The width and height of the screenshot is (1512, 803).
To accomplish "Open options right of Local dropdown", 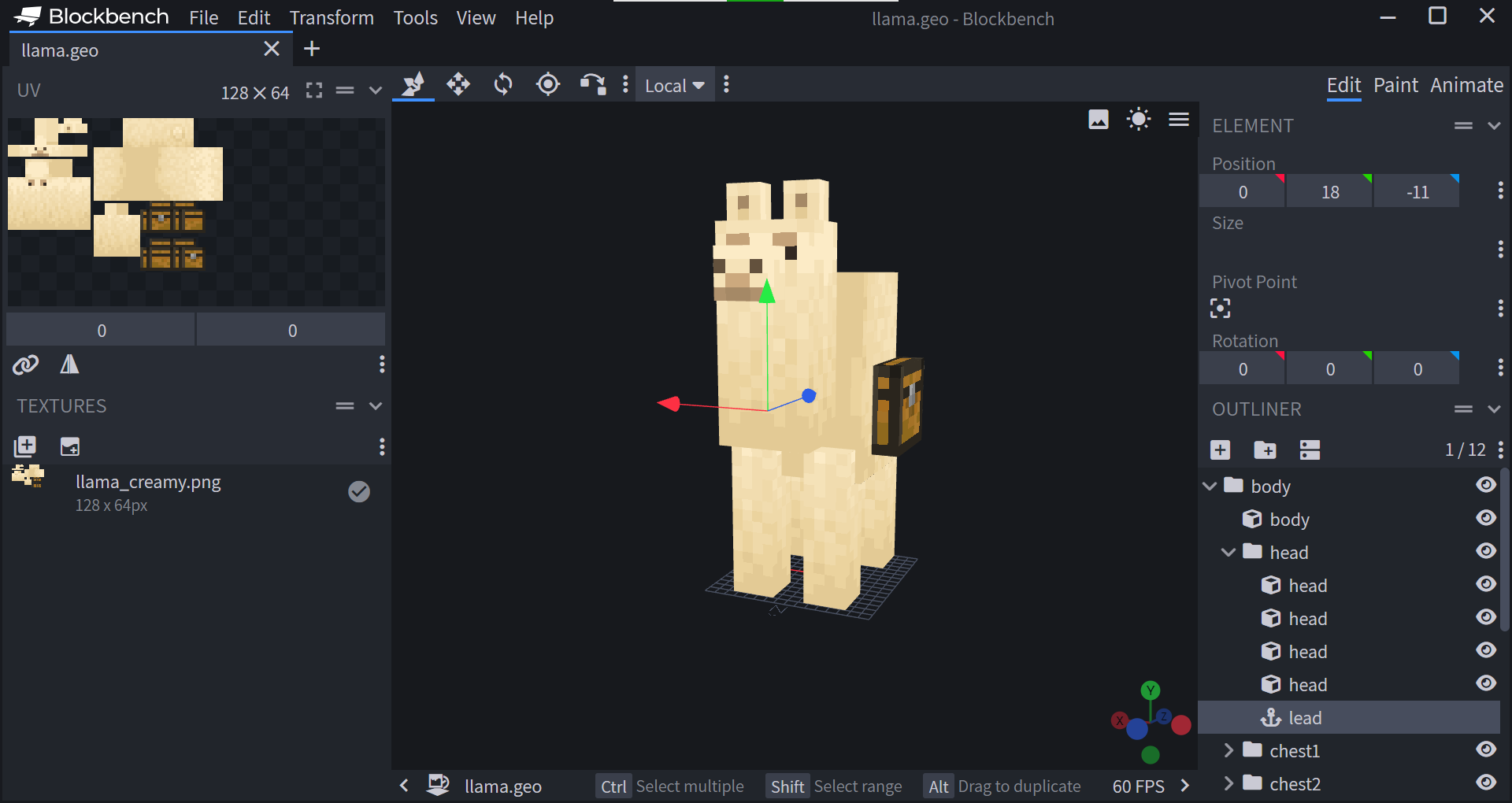I will 726,84.
